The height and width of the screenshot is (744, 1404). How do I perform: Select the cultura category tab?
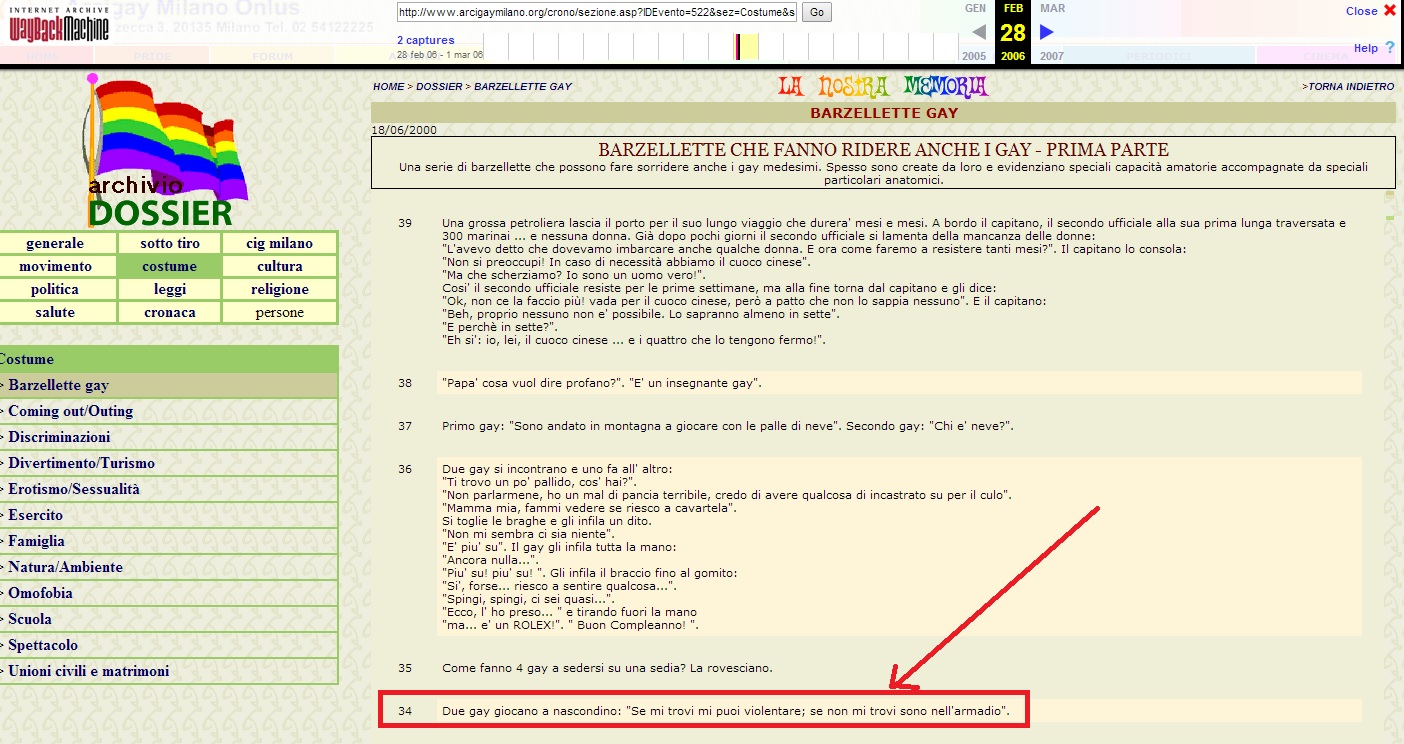[x=280, y=266]
